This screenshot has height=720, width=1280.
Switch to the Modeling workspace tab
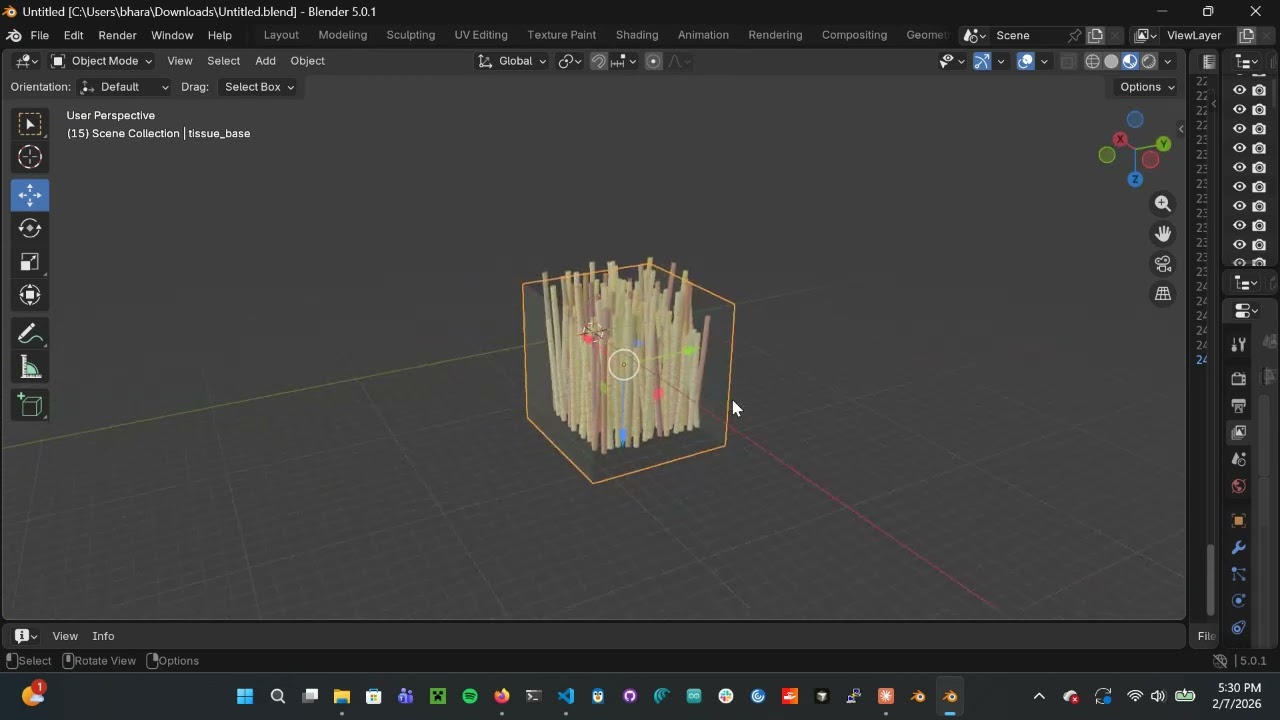coord(343,35)
